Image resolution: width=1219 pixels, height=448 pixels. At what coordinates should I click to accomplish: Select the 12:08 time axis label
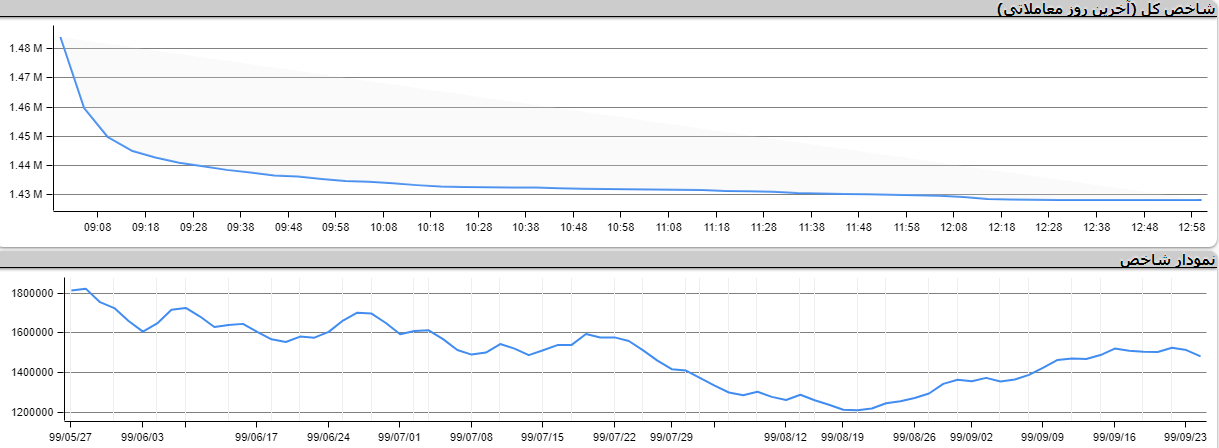click(954, 228)
